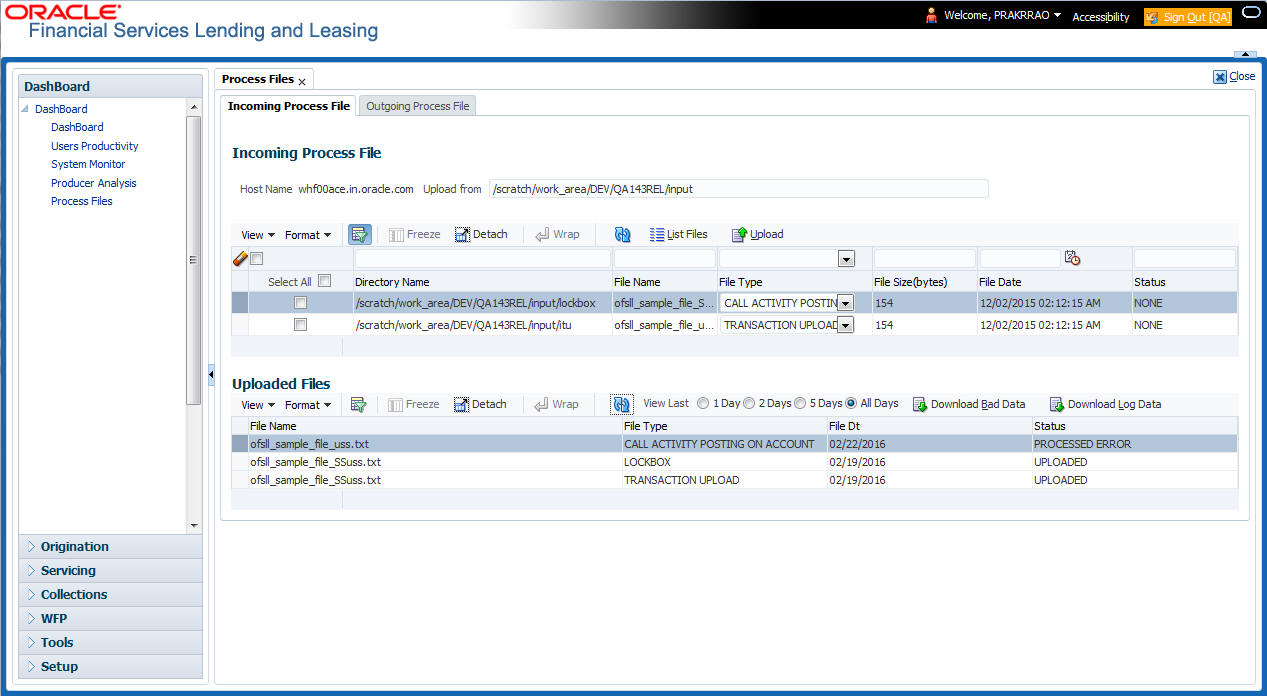Open the CALL ACTIVITY POSTING file type dropdown
This screenshot has width=1267, height=696.
(846, 302)
